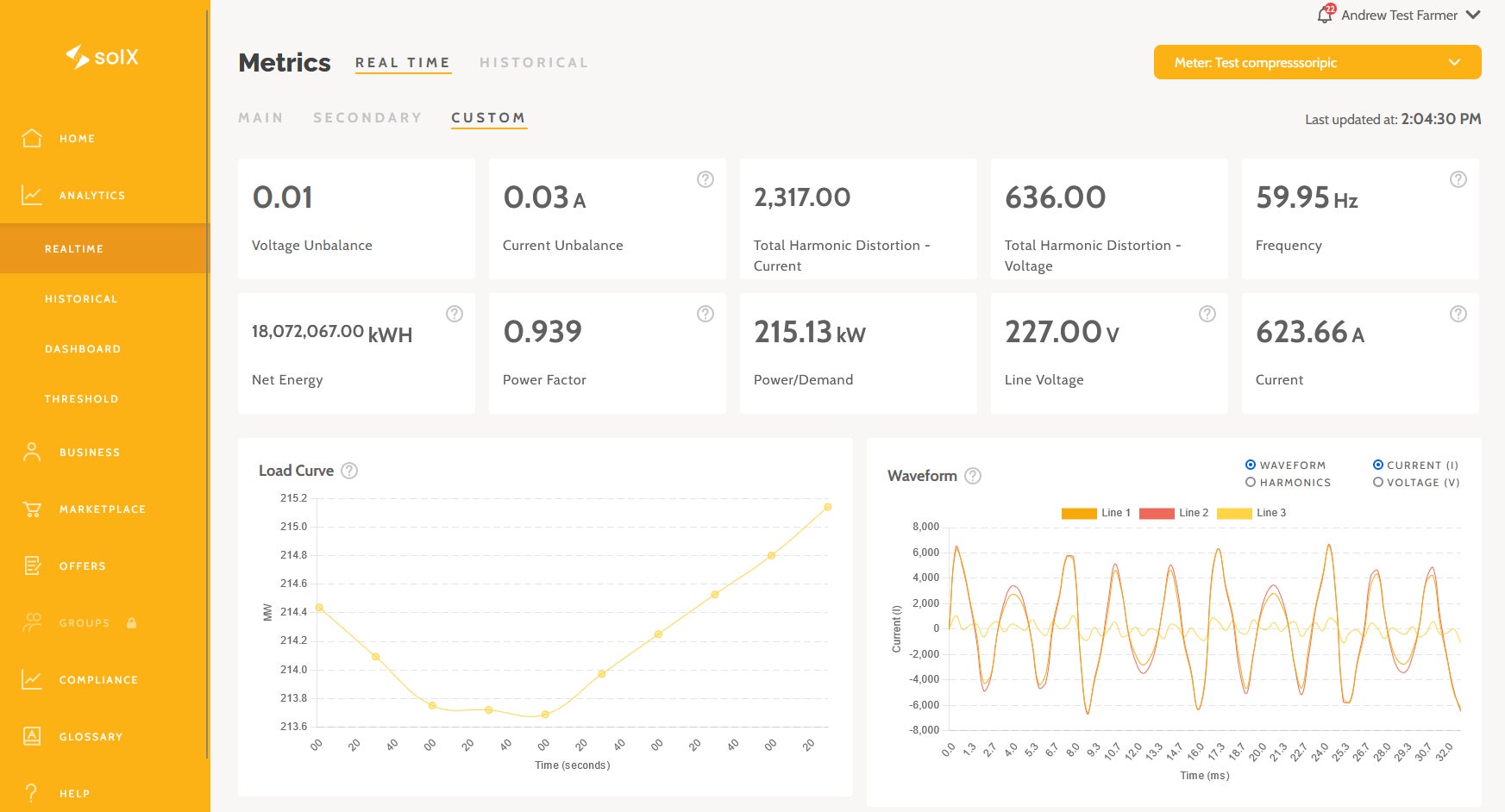The width and height of the screenshot is (1505, 812).
Task: Go to Threshold in the sidebar
Action: click(82, 399)
